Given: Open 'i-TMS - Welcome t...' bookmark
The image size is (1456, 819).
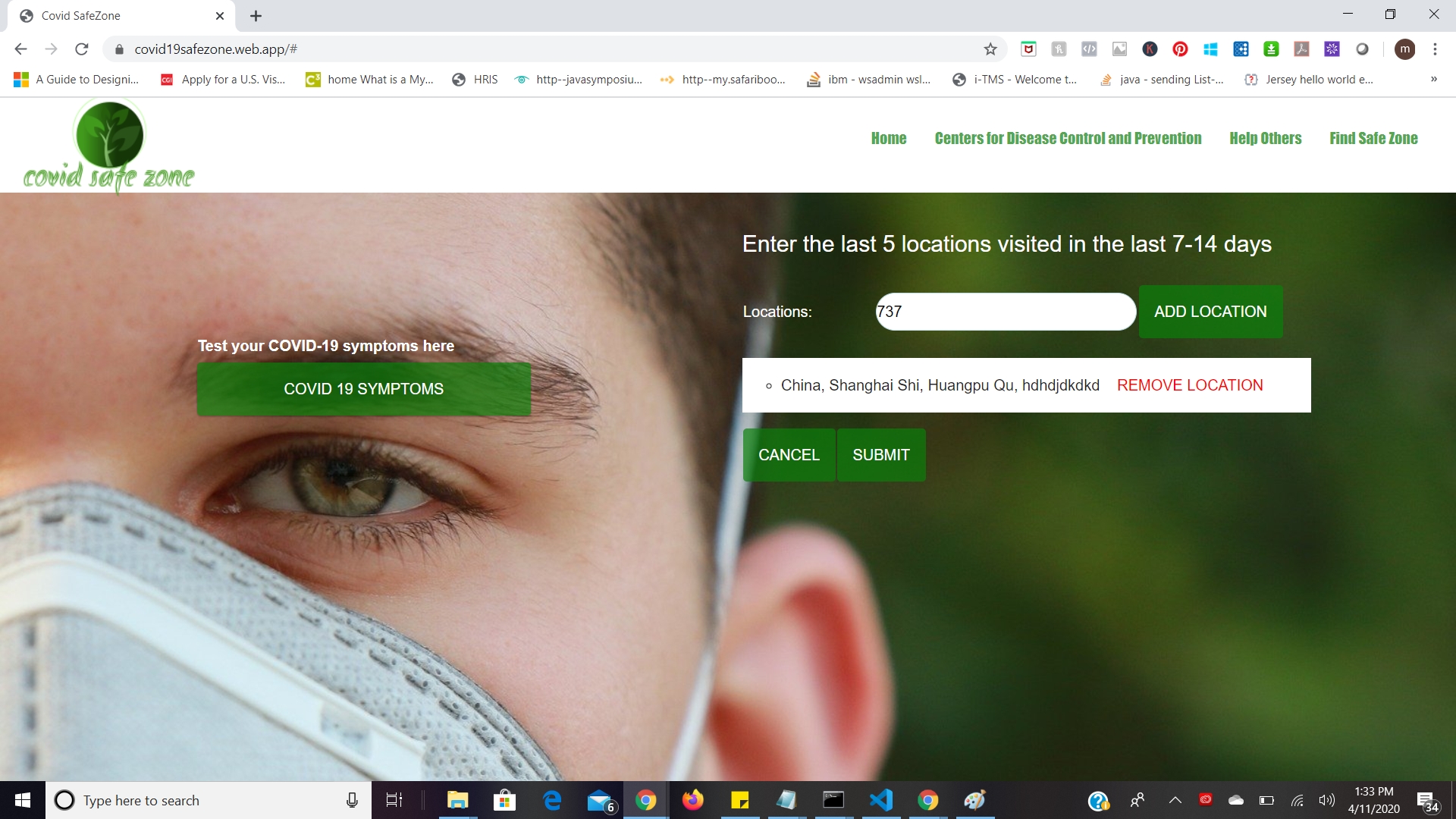Looking at the screenshot, I should click(1015, 79).
